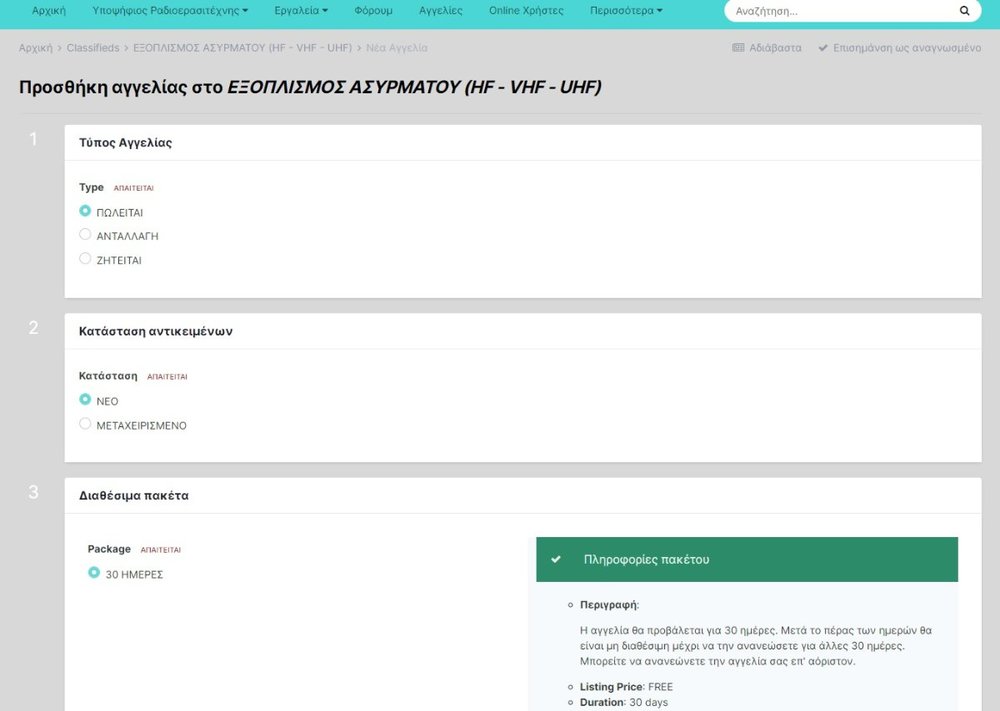Image resolution: width=1000 pixels, height=711 pixels.
Task: Open Αγγελίες from top menu
Action: click(440, 11)
